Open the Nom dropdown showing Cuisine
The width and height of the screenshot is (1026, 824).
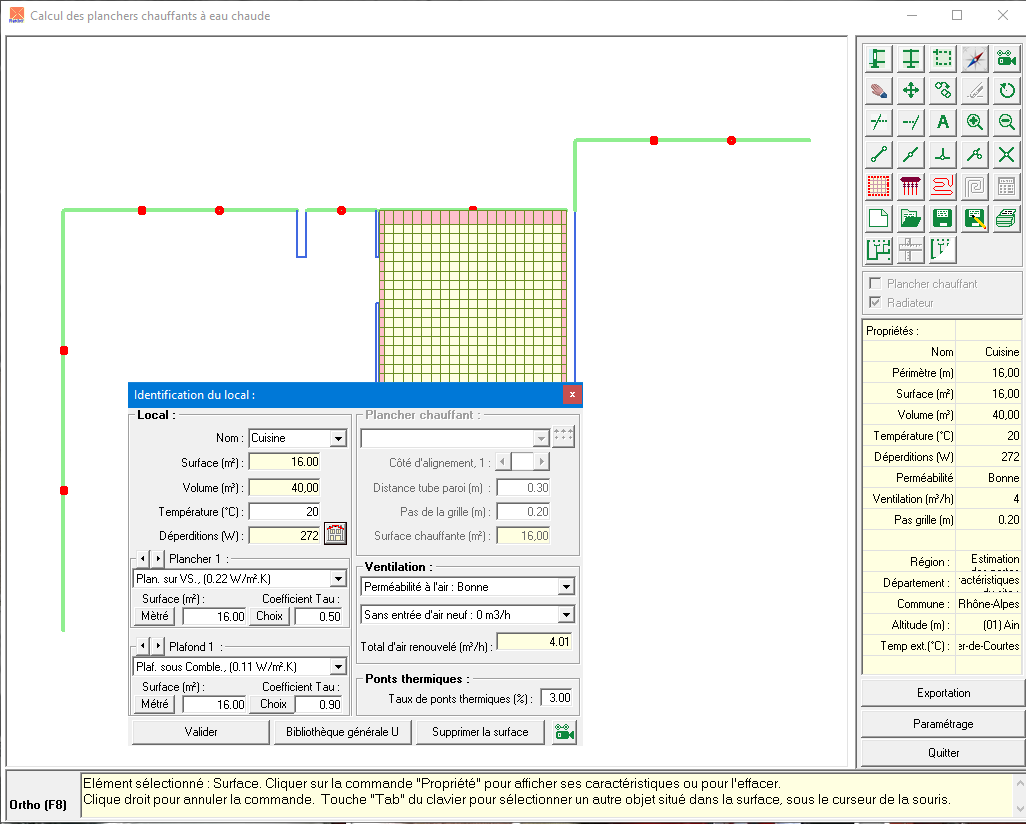(x=338, y=438)
